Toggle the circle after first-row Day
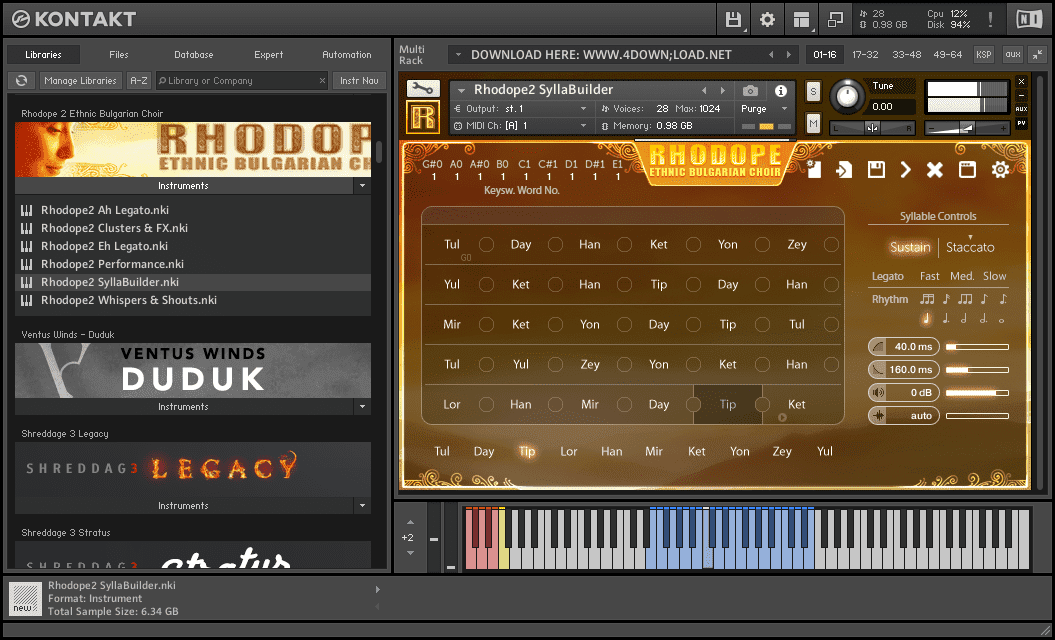 click(555, 244)
